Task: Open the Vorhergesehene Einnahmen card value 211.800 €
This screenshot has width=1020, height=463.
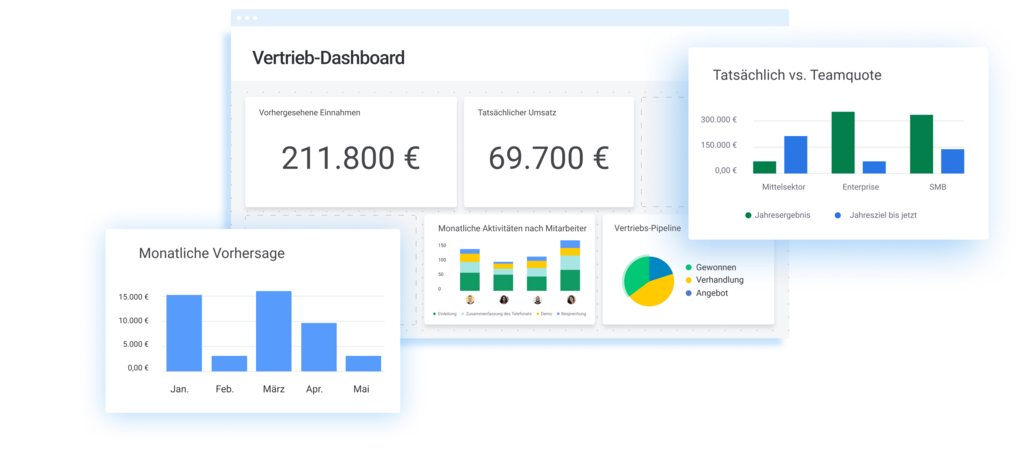Action: 351,158
